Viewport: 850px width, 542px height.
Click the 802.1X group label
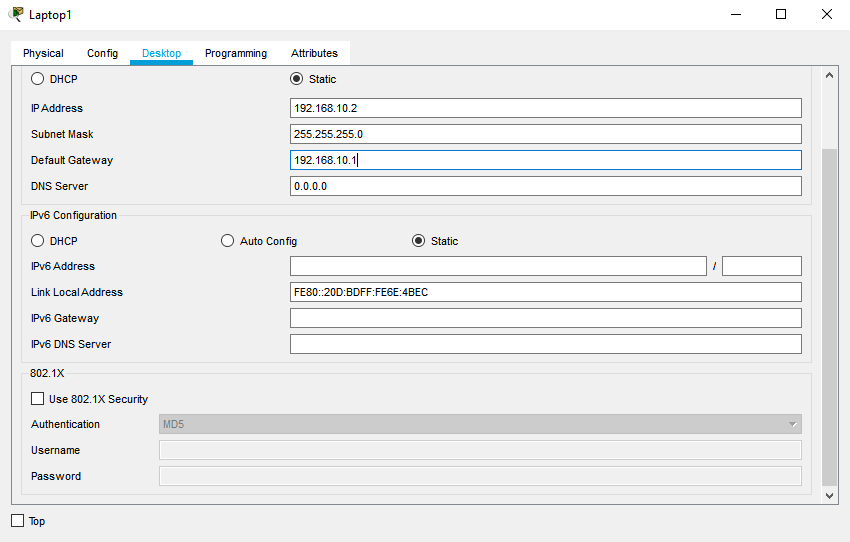coord(47,373)
